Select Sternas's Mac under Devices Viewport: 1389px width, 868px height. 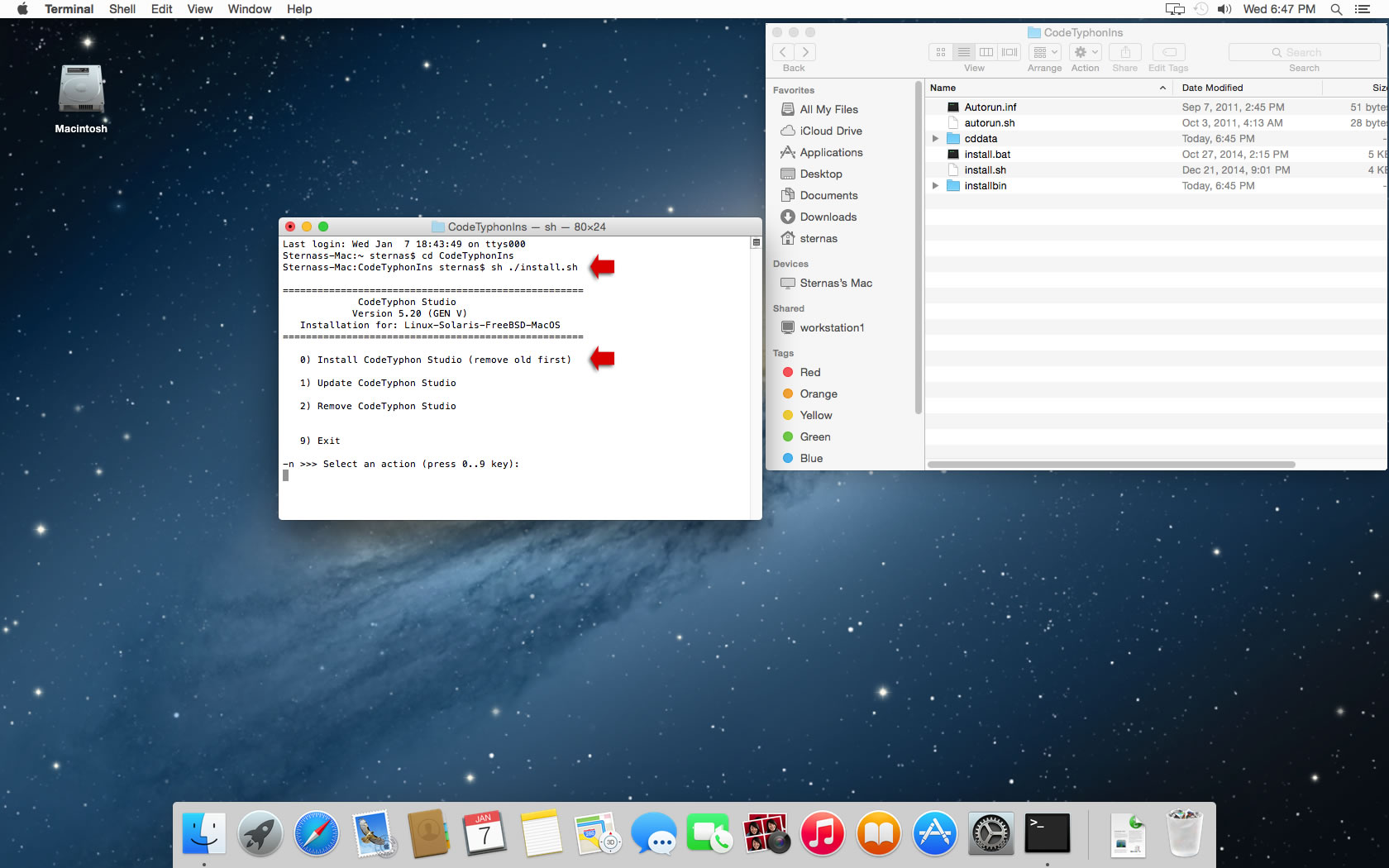click(836, 283)
